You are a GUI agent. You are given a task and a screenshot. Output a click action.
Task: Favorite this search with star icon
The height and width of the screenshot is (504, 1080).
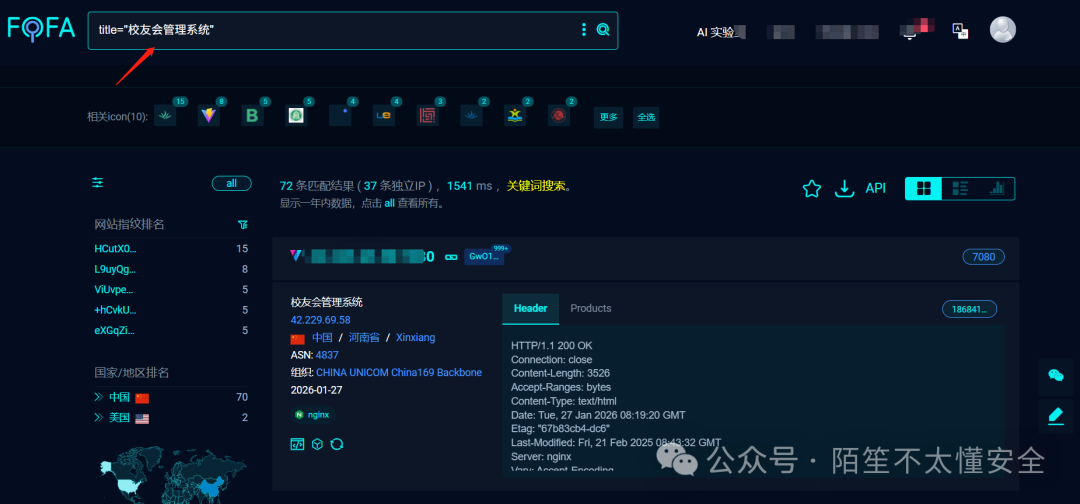coord(812,189)
